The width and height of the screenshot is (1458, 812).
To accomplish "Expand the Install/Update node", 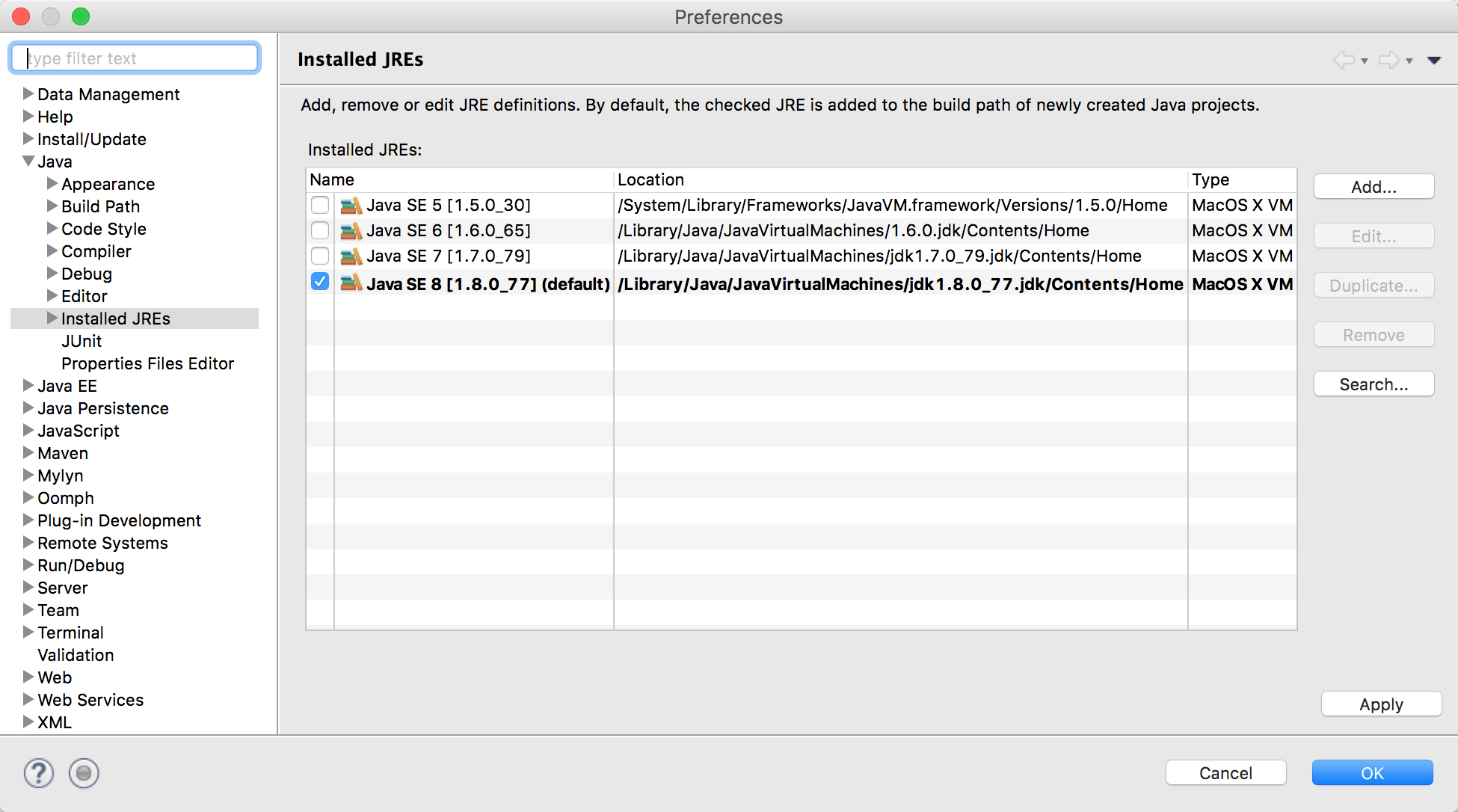I will pyautogui.click(x=28, y=138).
